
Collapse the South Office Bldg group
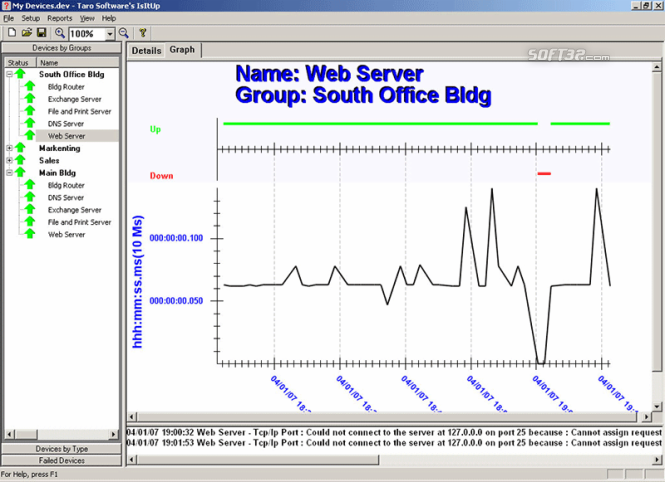(9, 74)
